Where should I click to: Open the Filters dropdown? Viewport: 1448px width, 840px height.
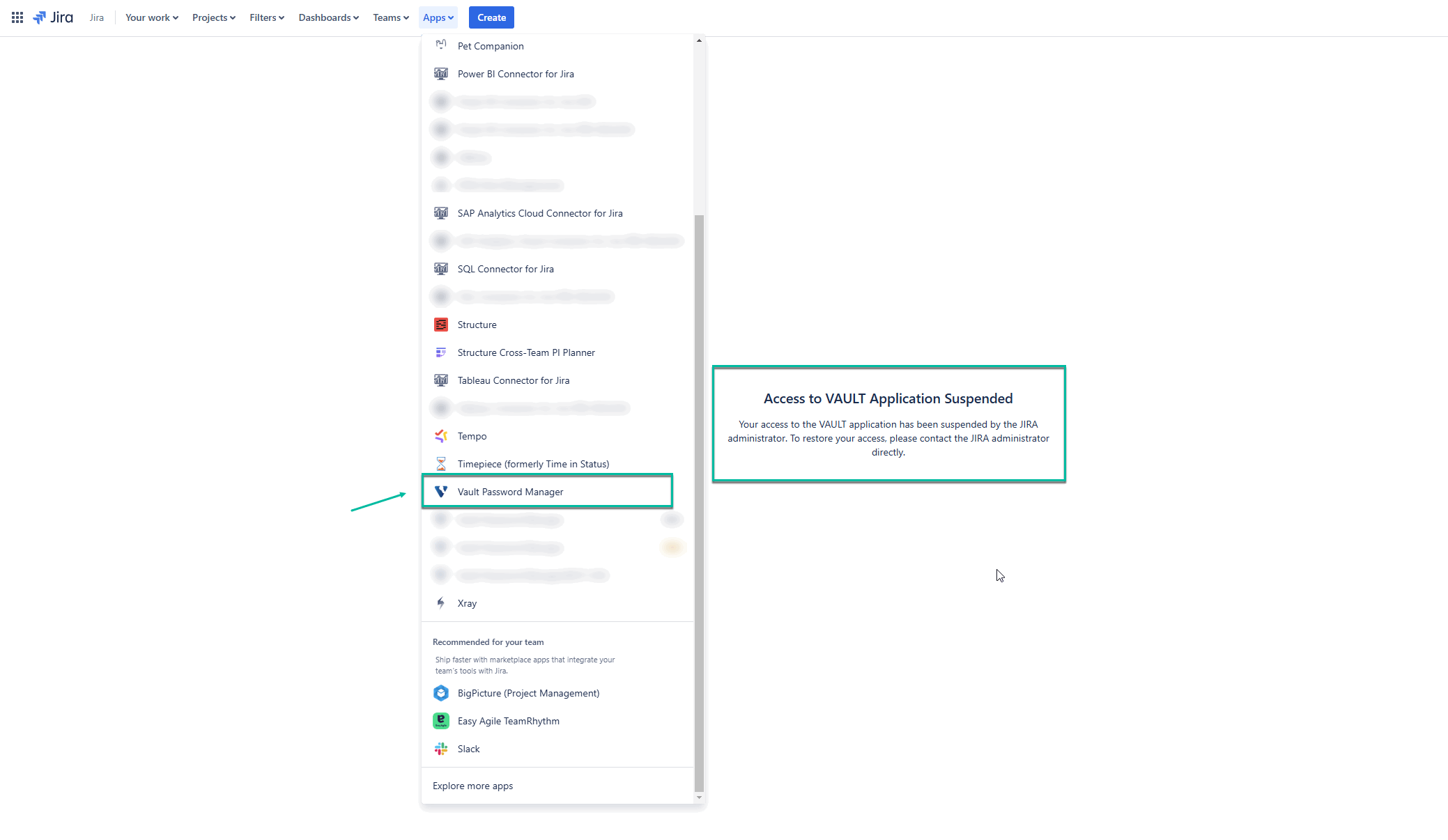[x=267, y=17]
